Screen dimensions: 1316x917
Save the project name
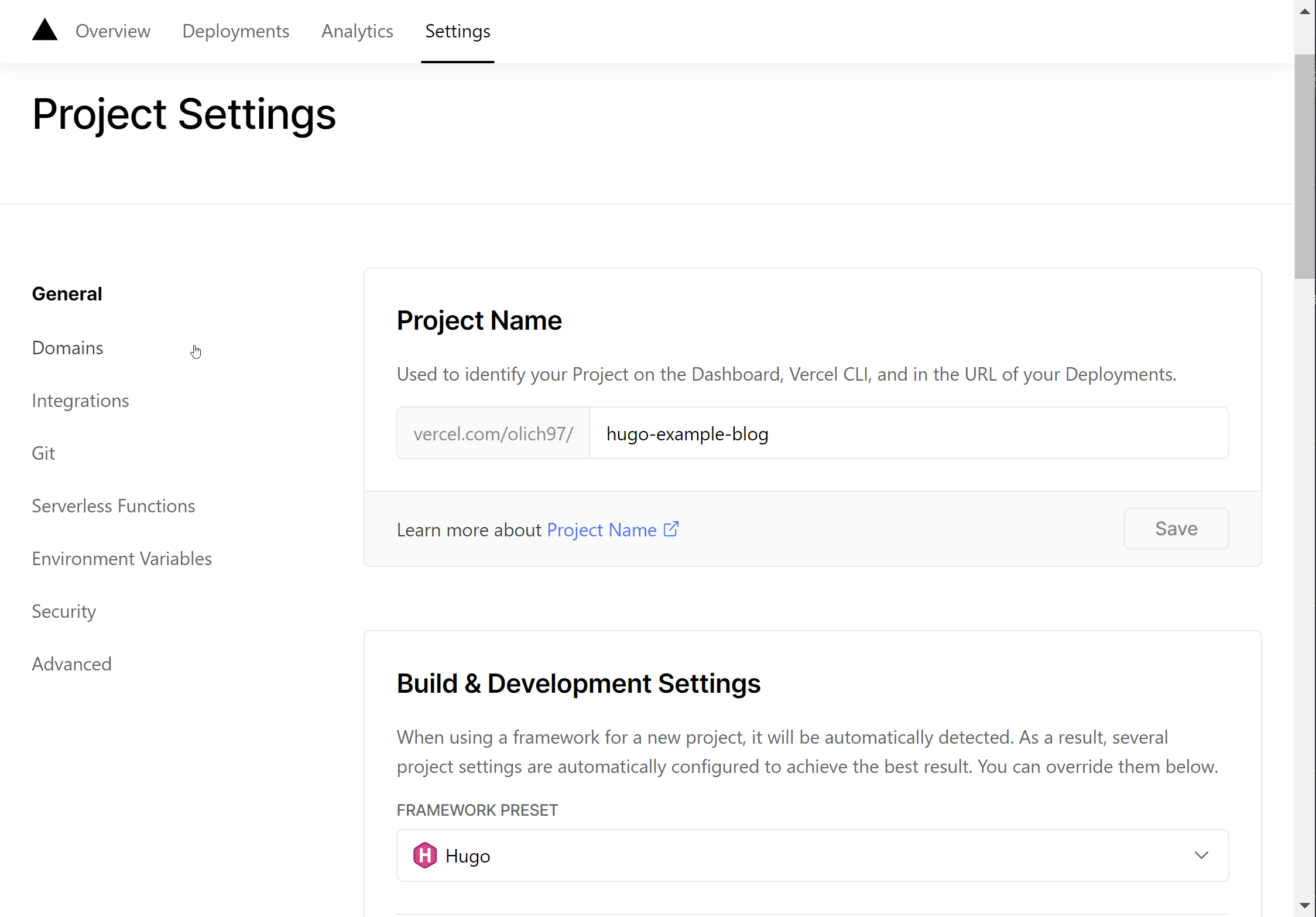click(x=1176, y=529)
